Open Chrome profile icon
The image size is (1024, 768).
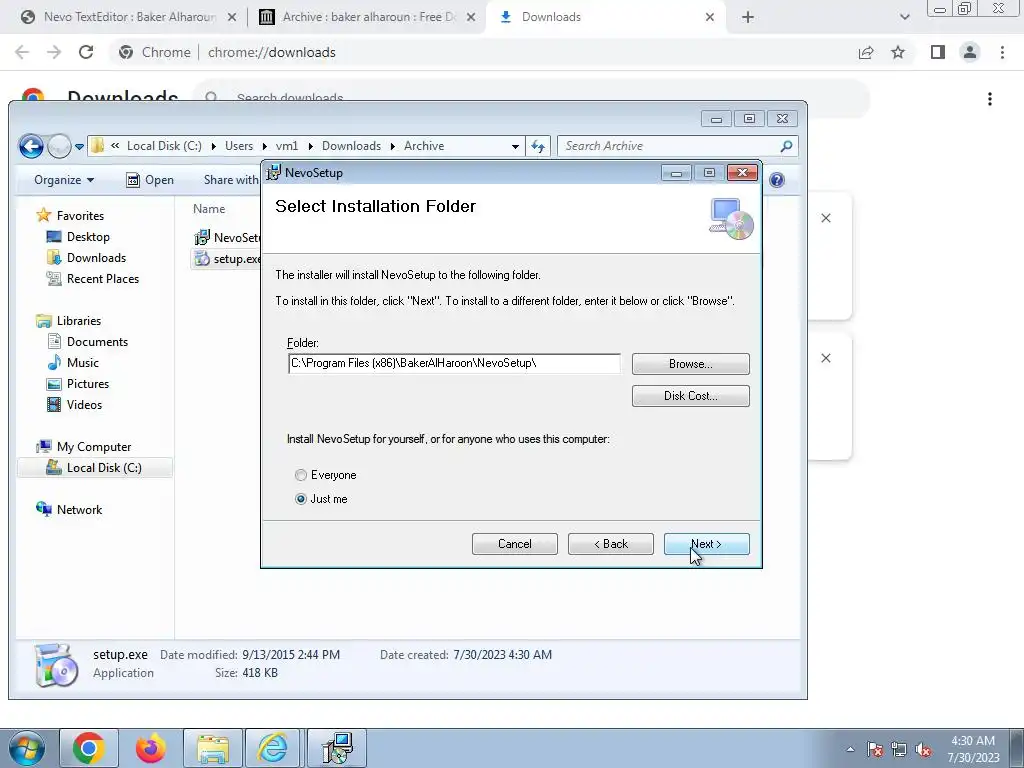point(970,52)
